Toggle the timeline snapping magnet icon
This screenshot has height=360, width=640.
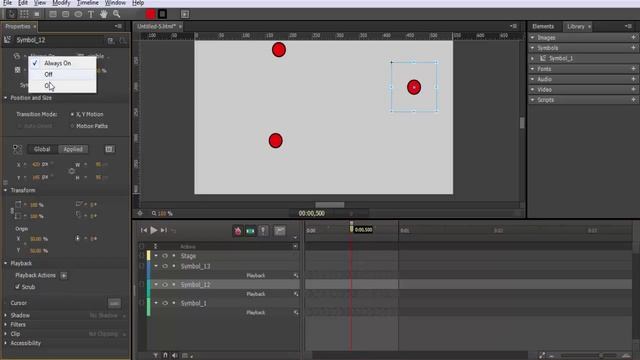165,356
